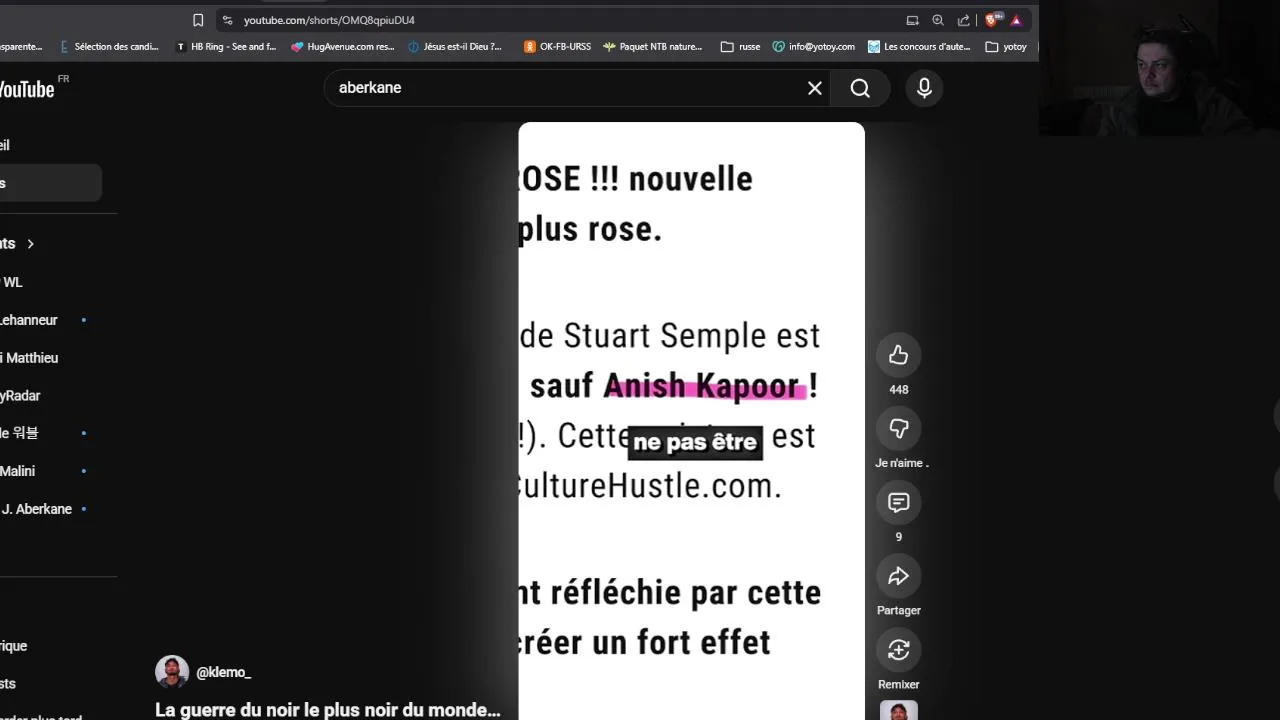Open video title La guerre du noir

(x=328, y=710)
